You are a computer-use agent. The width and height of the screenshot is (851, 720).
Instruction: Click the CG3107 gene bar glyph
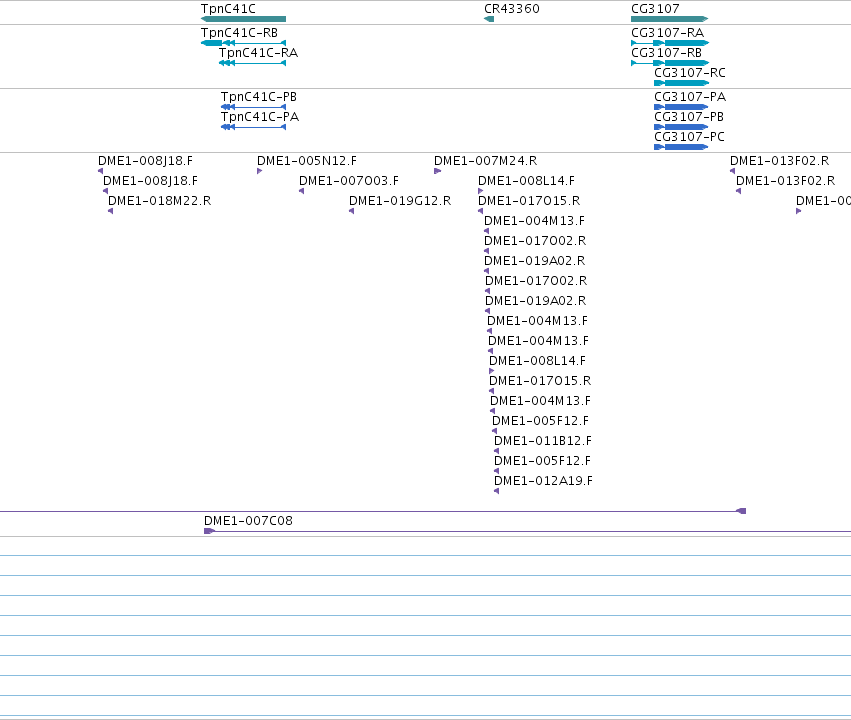[x=670, y=19]
